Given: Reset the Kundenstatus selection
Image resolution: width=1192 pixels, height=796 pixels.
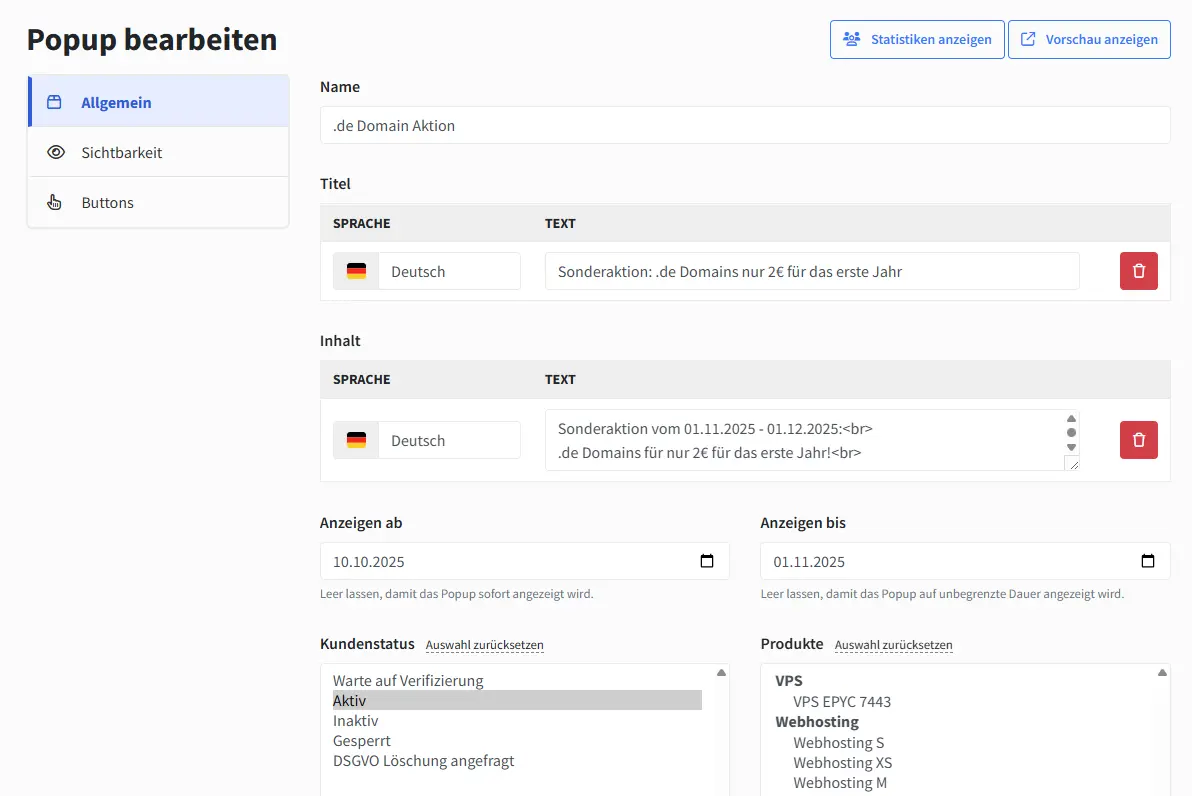Looking at the screenshot, I should (484, 645).
